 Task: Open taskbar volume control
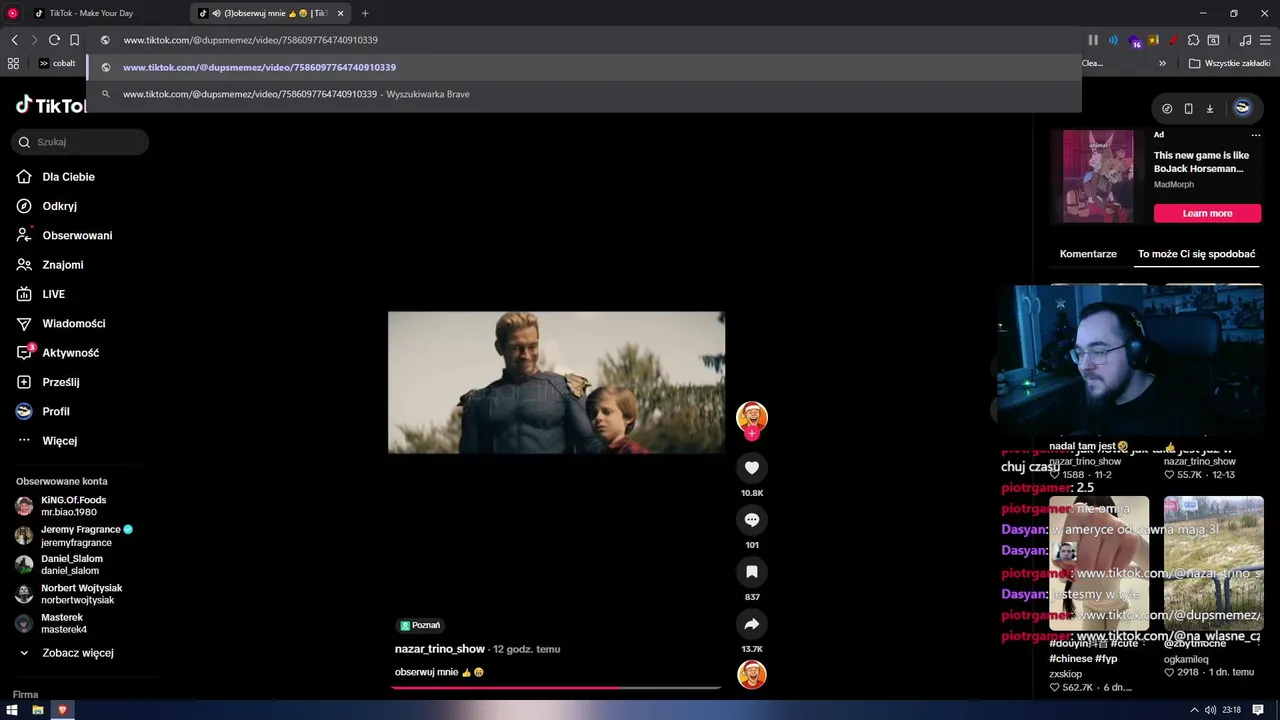point(1210,710)
